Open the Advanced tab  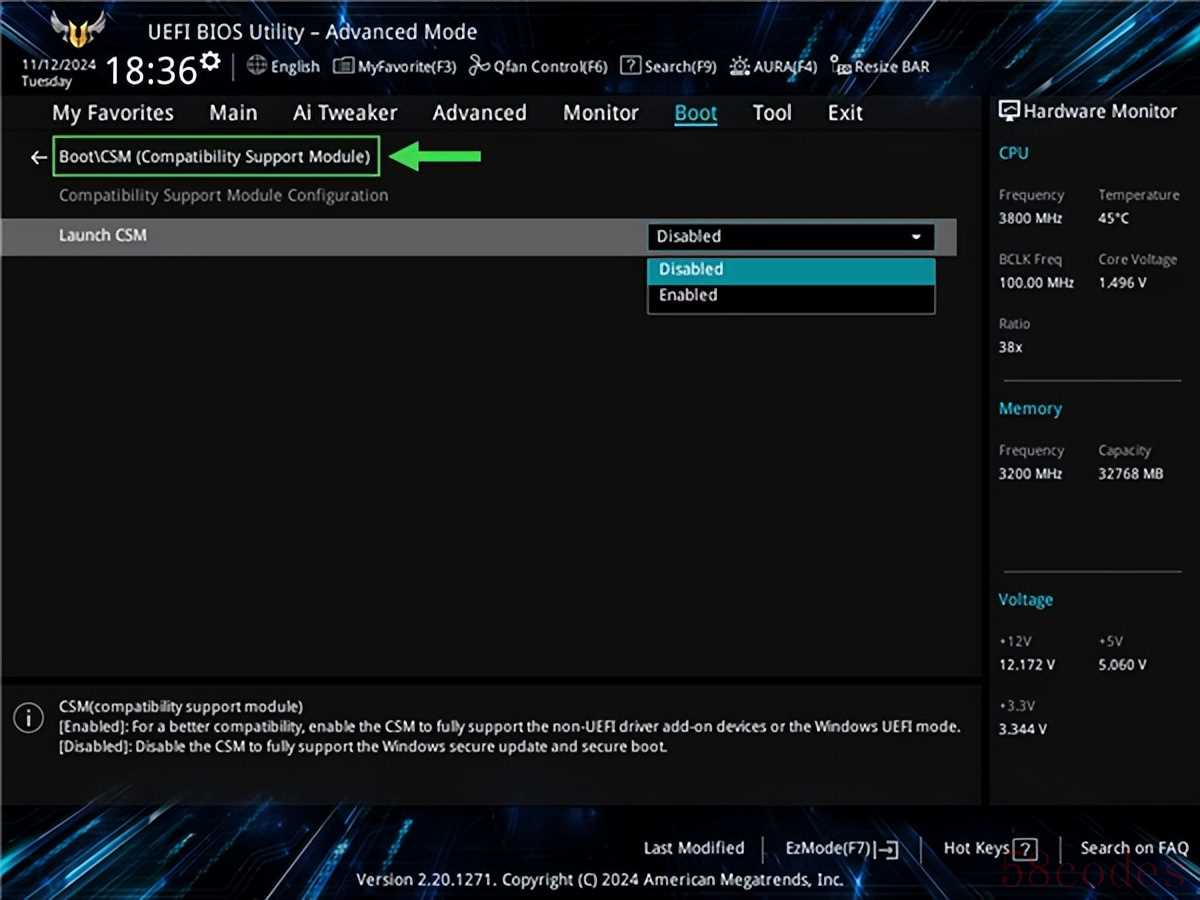tap(479, 113)
